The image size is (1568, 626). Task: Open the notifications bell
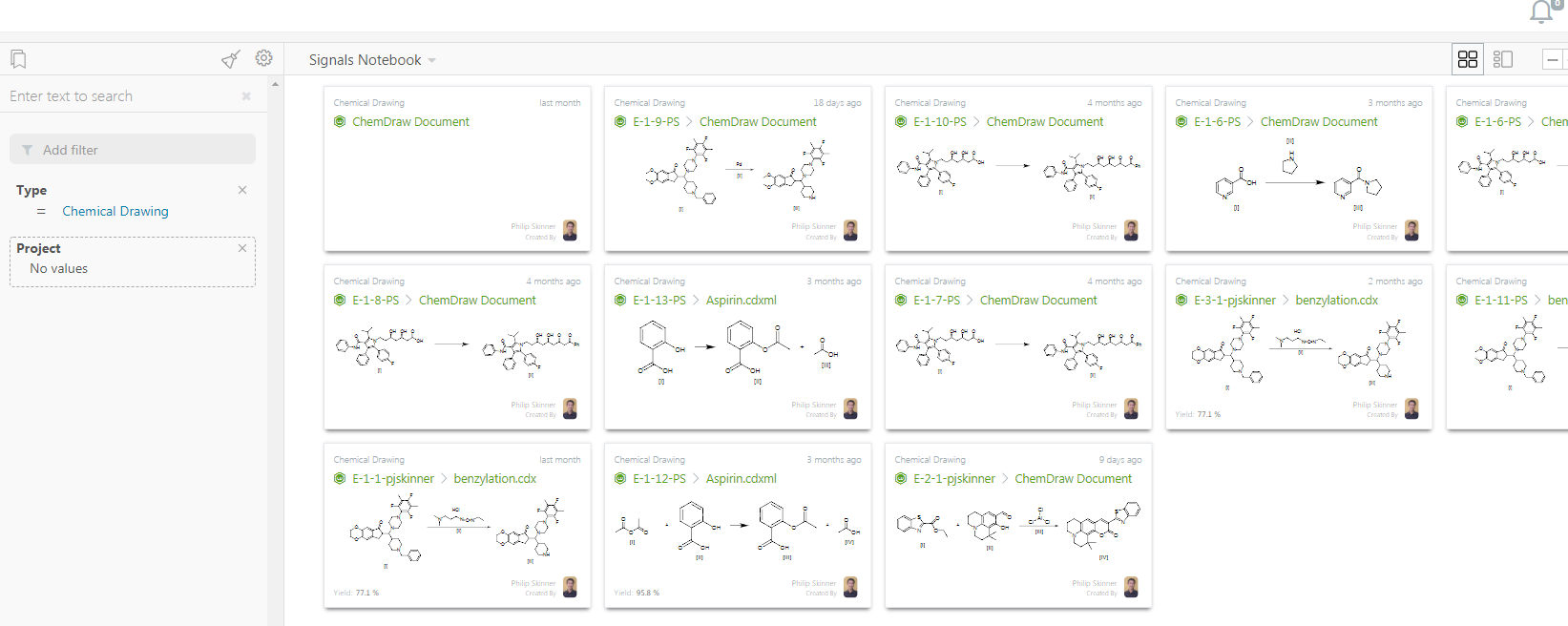[1541, 11]
